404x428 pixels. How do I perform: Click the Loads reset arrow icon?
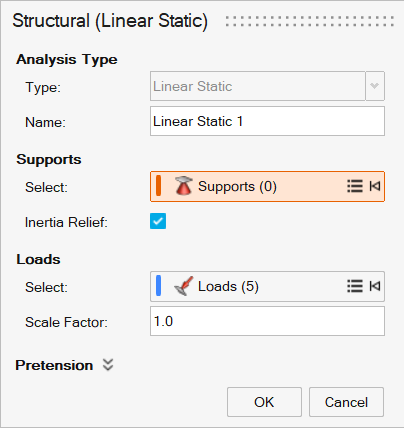(375, 286)
